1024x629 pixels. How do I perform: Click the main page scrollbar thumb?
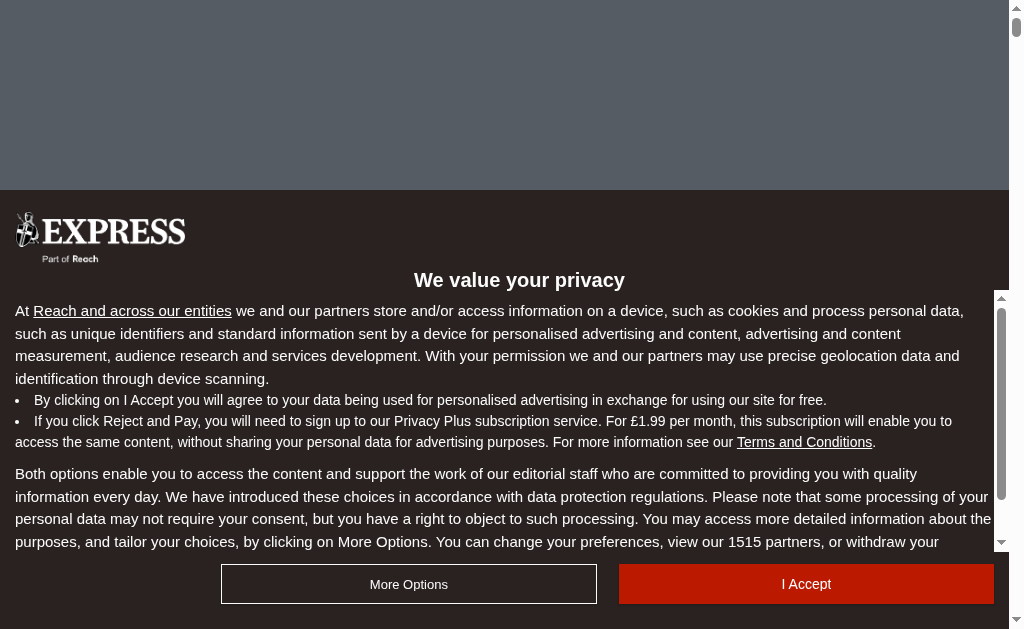pos(1016,27)
